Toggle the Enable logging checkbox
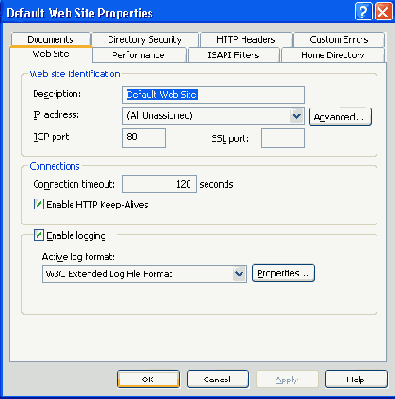 [39, 235]
